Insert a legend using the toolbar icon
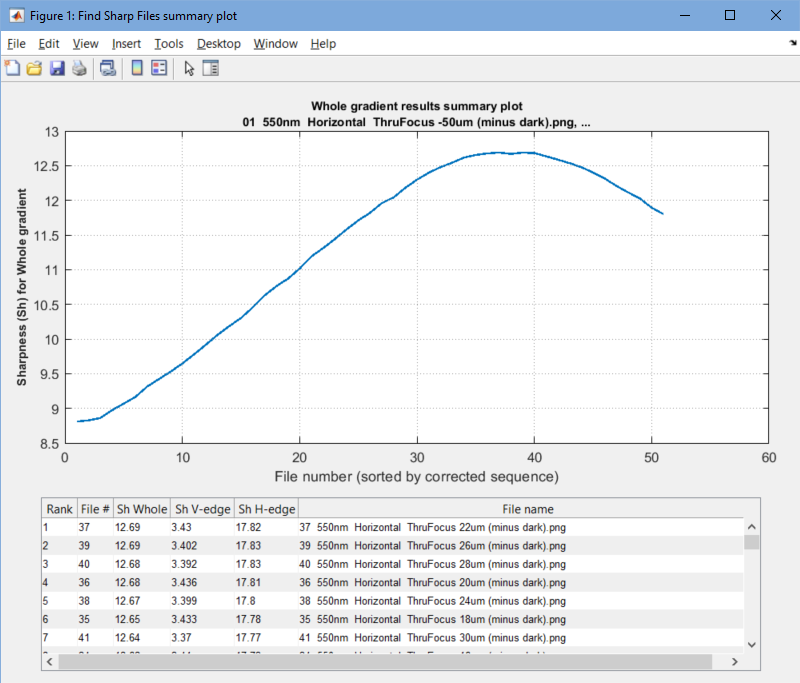800x683 pixels. pyautogui.click(x=159, y=68)
